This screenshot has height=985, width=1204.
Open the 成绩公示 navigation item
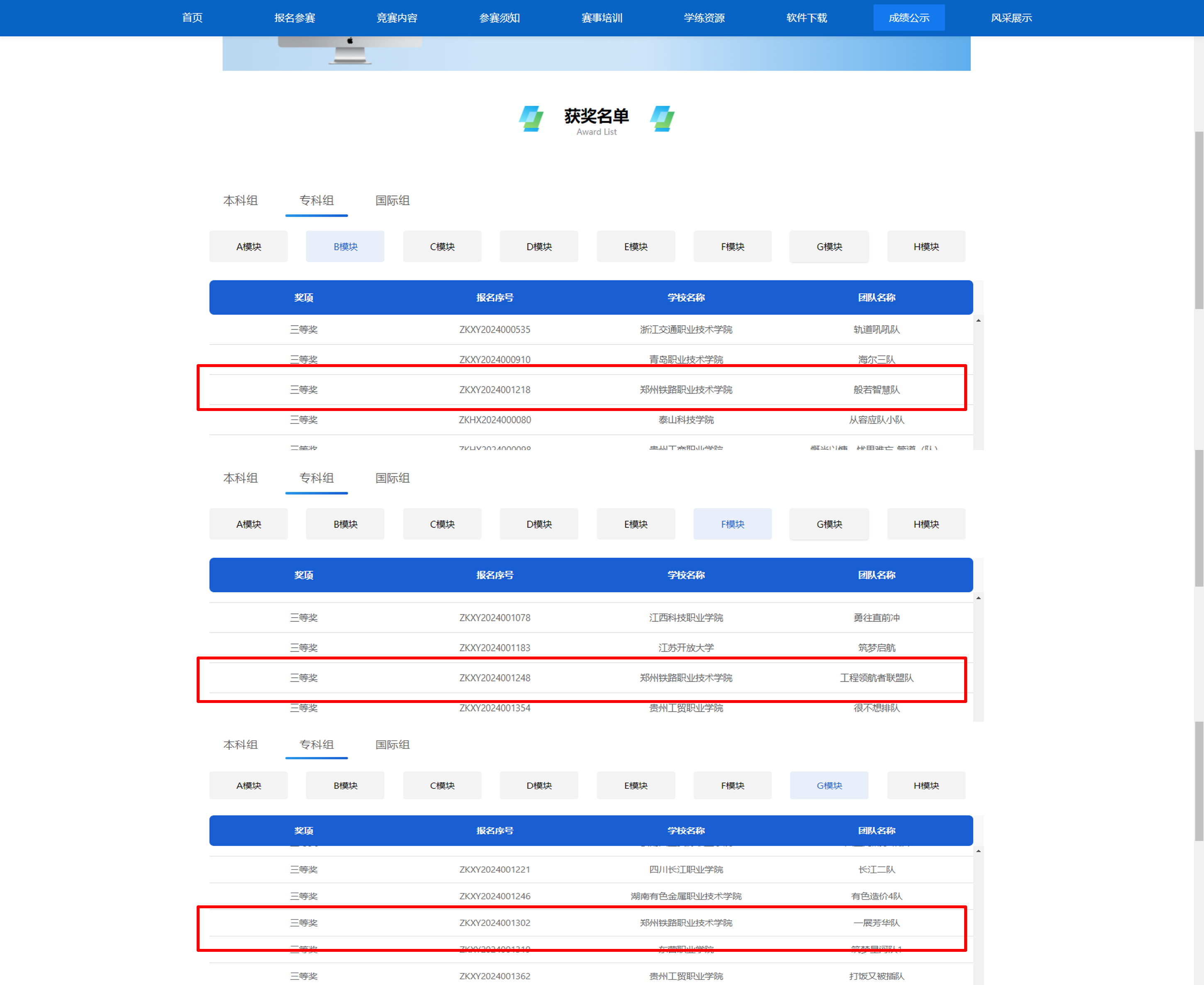point(909,17)
